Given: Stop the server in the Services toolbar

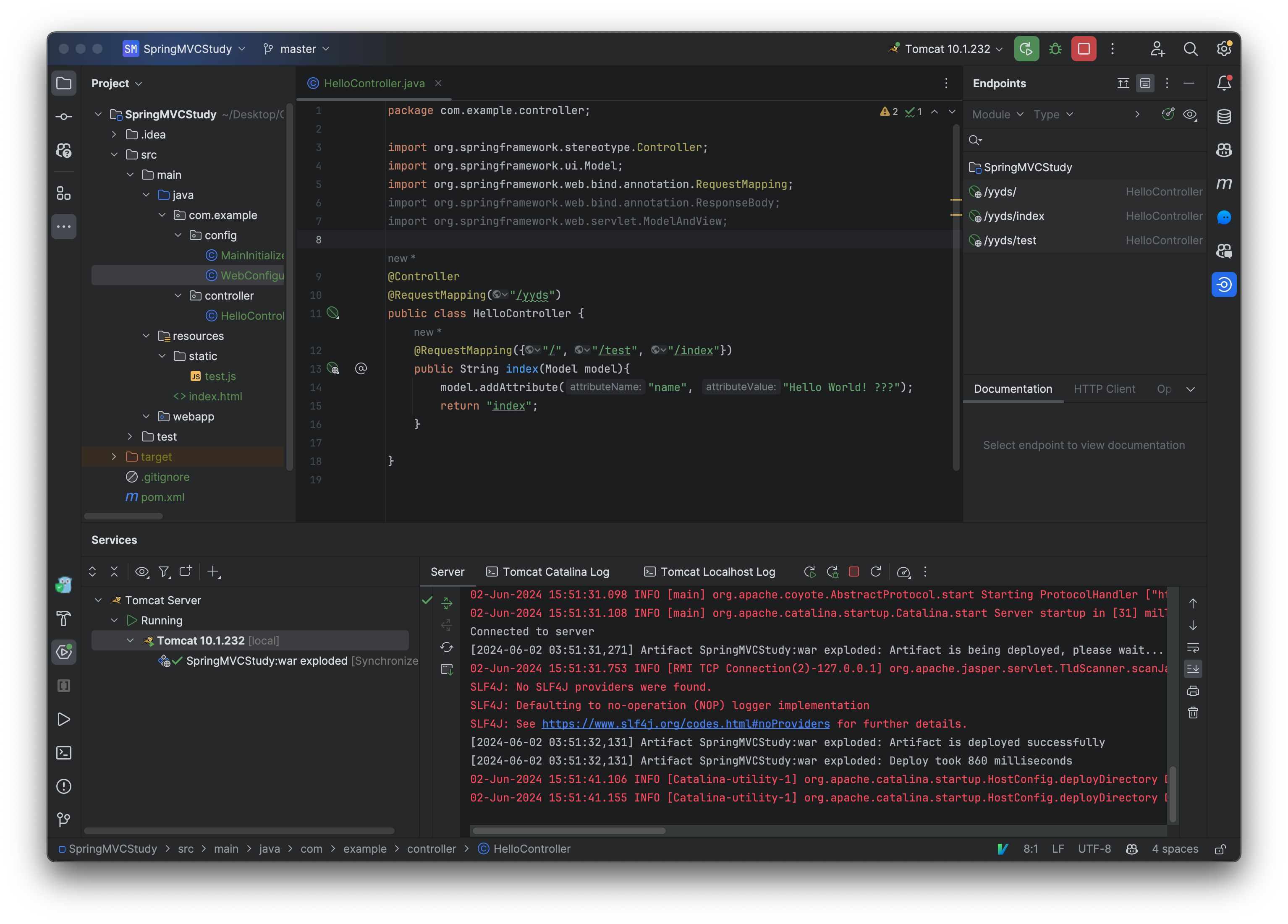Looking at the screenshot, I should coord(853,572).
